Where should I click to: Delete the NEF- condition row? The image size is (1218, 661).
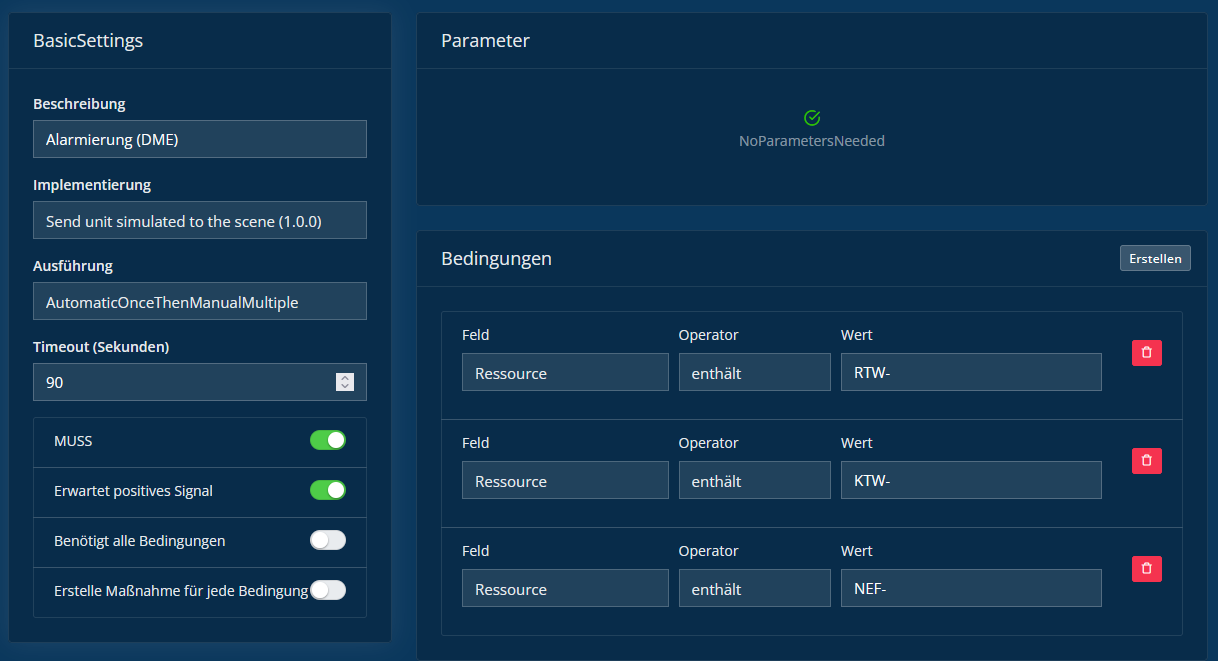tap(1146, 569)
